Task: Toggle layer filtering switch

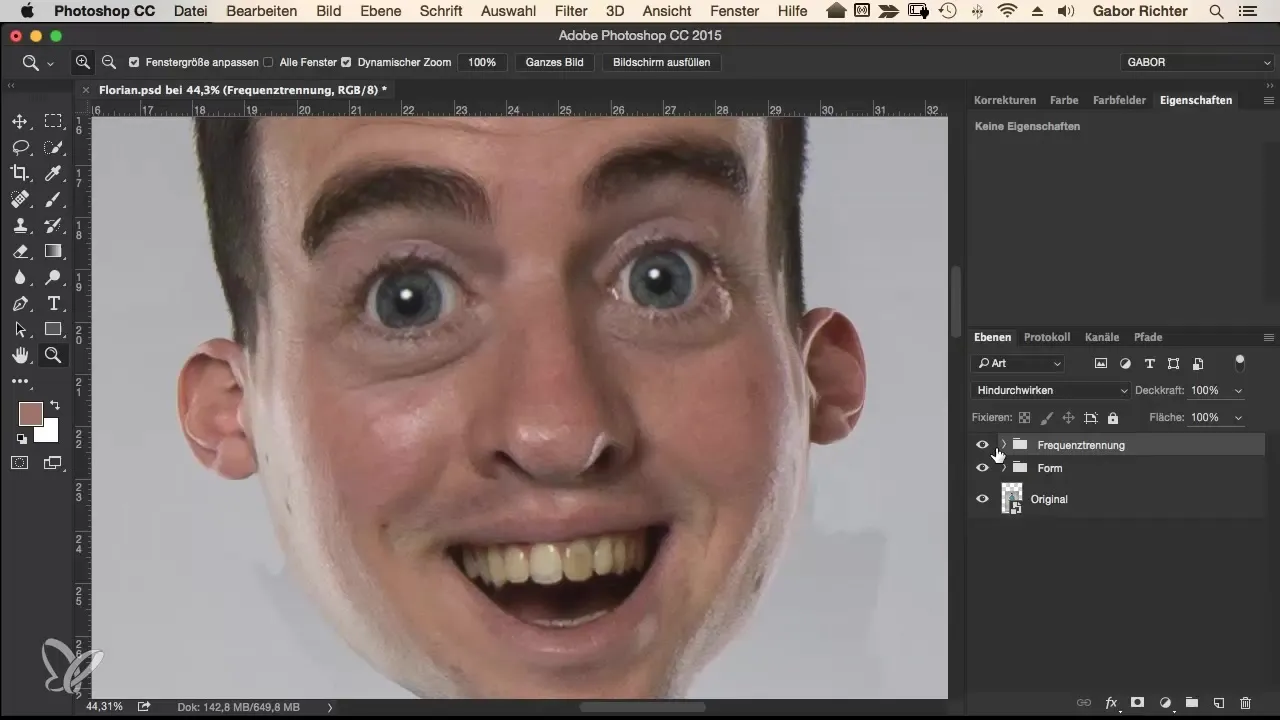Action: pos(1241,362)
